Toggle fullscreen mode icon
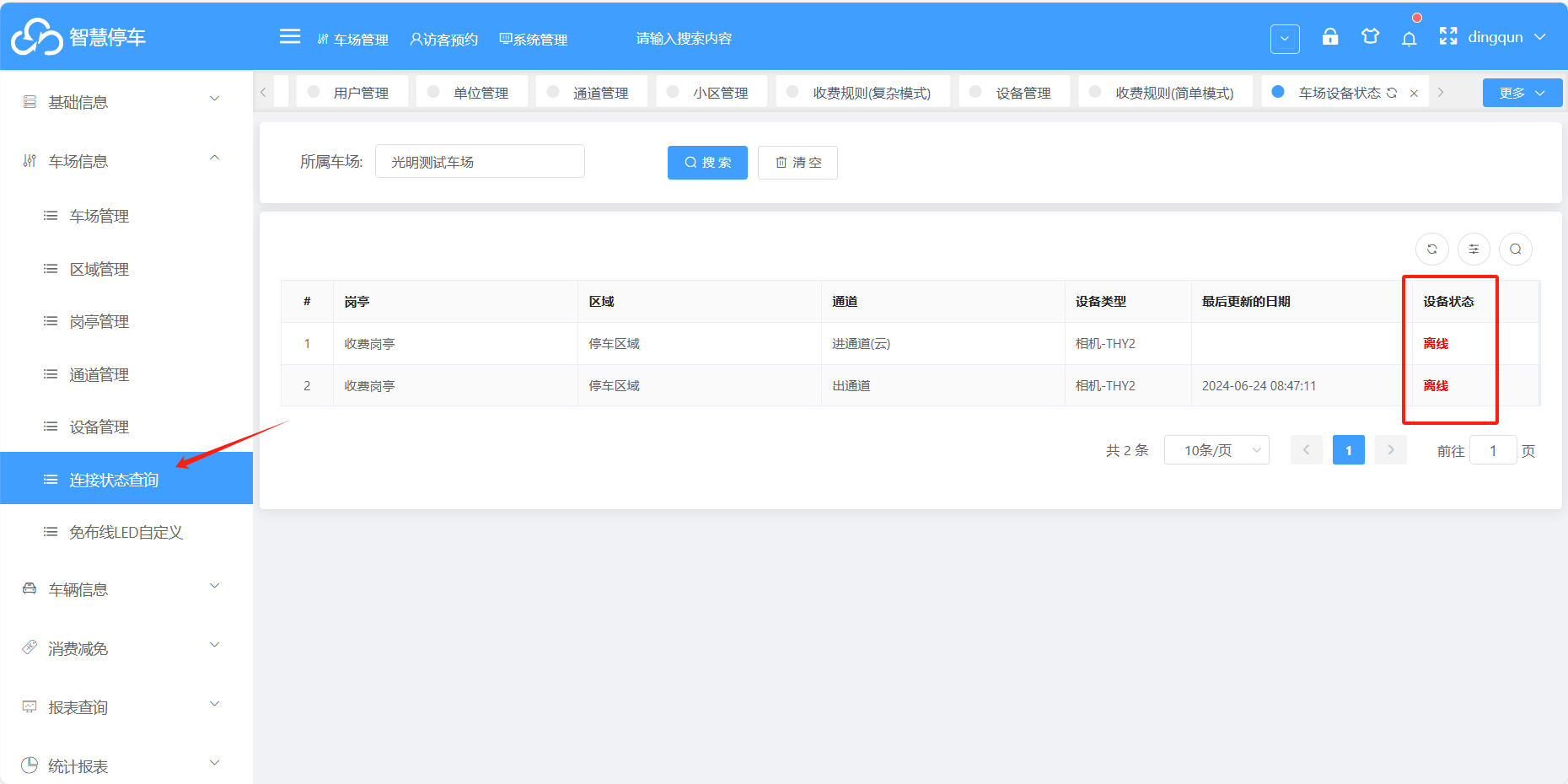Image resolution: width=1568 pixels, height=784 pixels. [x=1448, y=36]
